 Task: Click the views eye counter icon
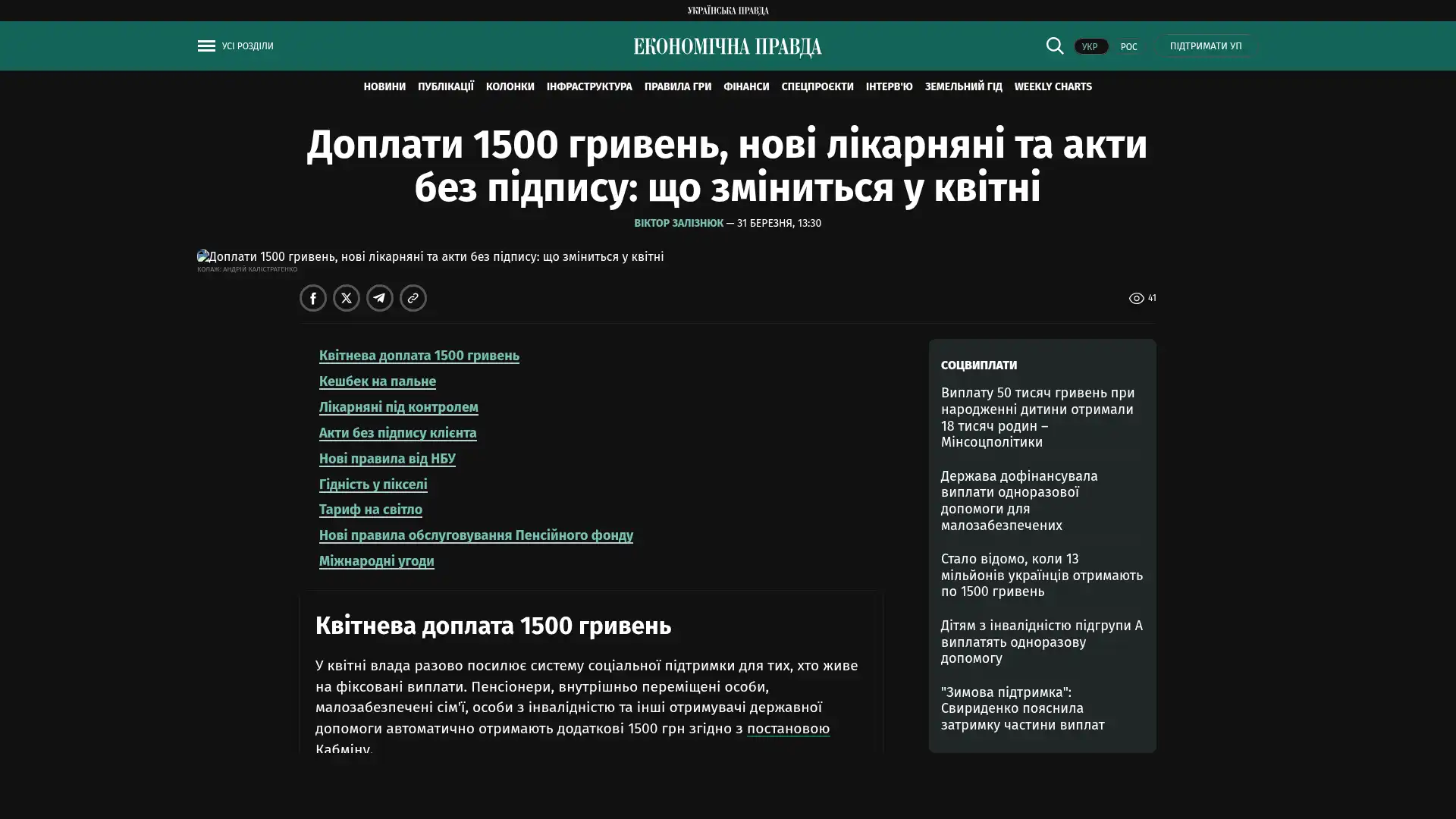[x=1136, y=299]
